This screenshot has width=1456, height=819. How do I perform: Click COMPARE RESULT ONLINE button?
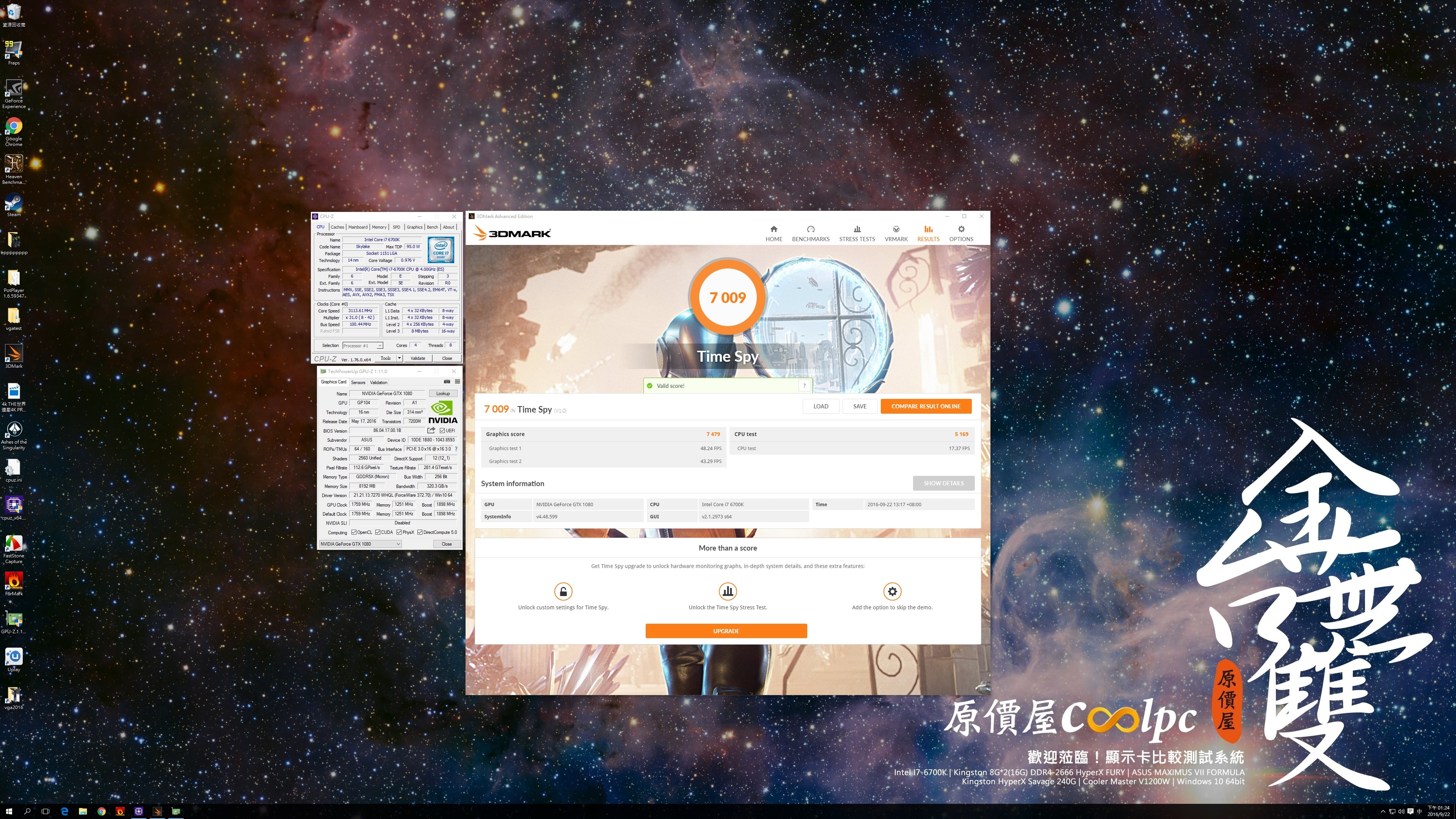click(x=926, y=406)
